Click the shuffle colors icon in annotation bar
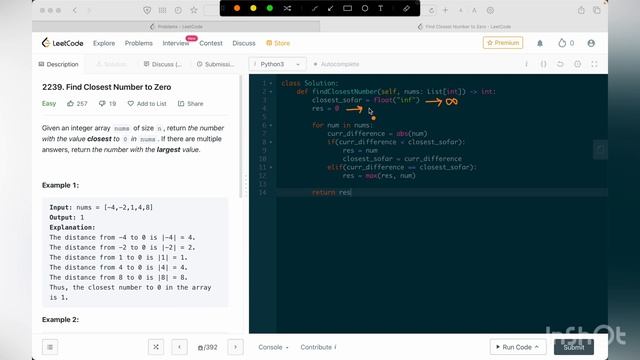 pos(287,8)
